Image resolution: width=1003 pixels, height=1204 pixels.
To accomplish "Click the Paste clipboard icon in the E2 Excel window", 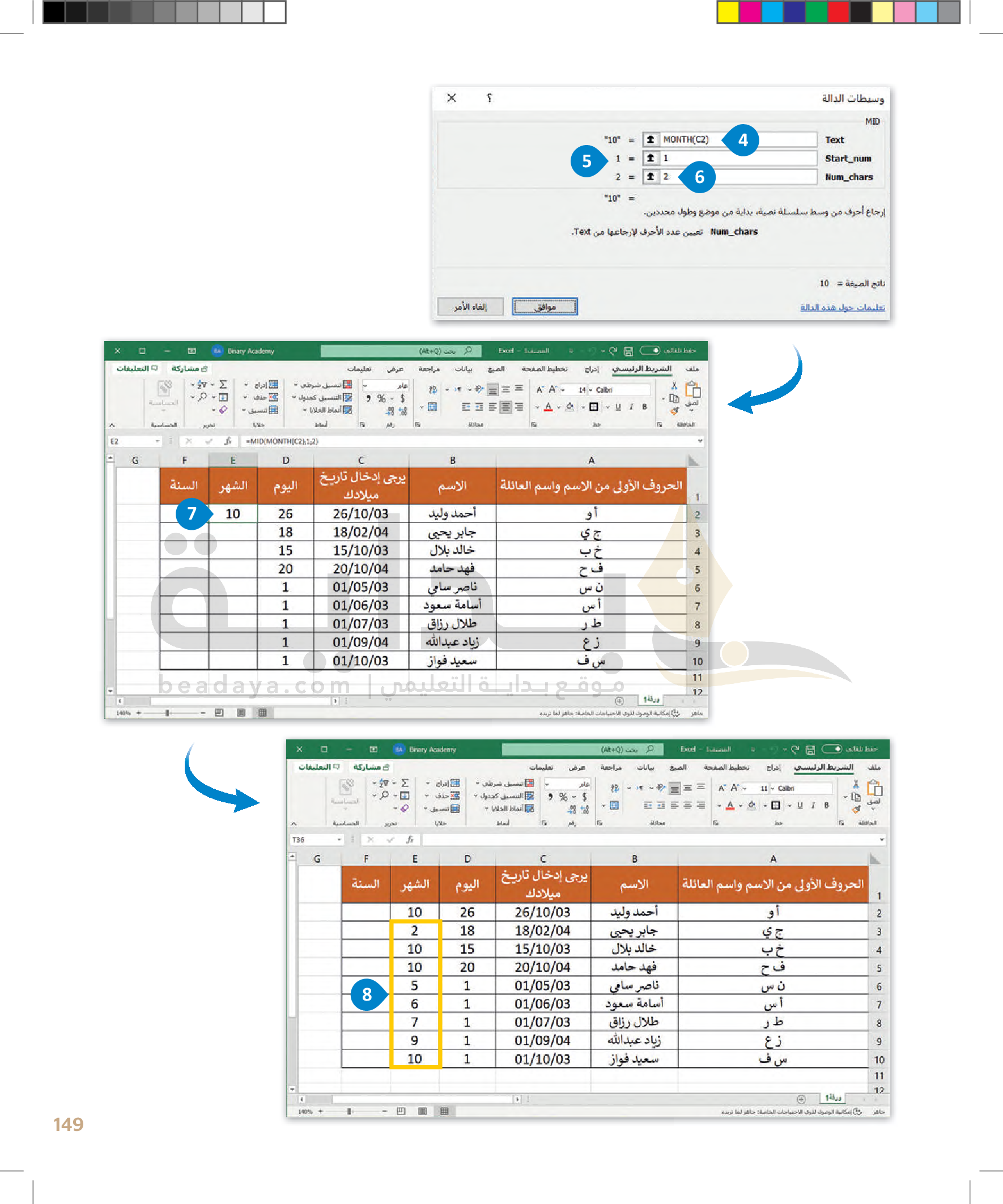I will click(x=693, y=390).
